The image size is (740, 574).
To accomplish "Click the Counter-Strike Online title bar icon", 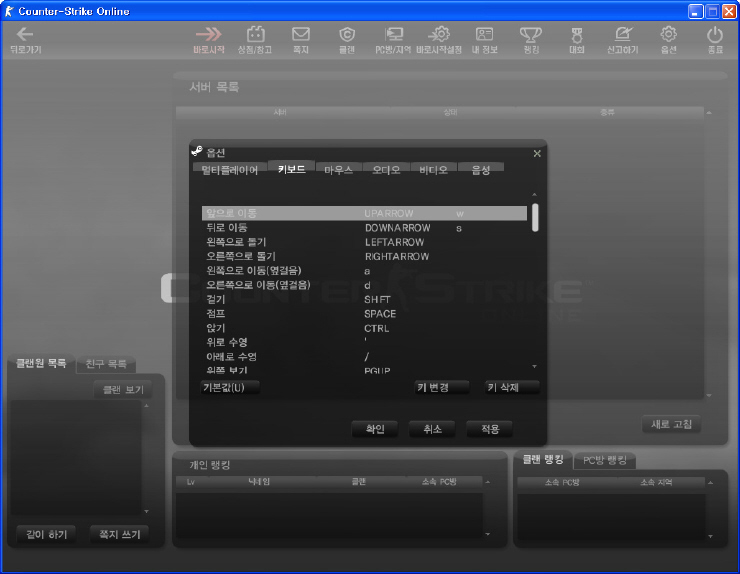I will pyautogui.click(x=9, y=11).
